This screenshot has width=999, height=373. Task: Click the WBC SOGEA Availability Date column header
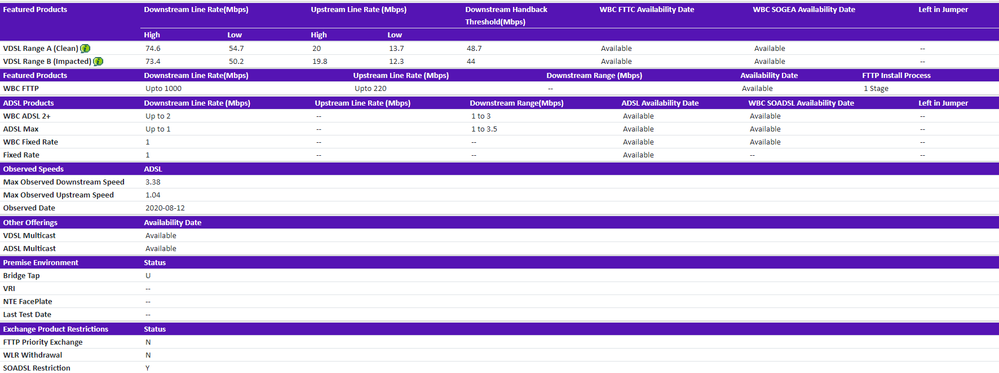tap(803, 10)
